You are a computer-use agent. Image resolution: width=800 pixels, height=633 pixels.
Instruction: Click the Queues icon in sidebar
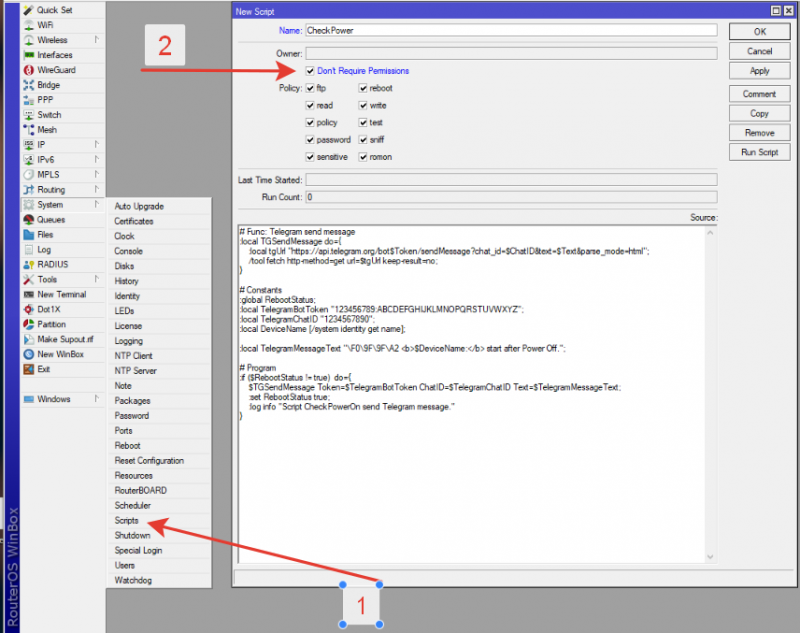28,220
